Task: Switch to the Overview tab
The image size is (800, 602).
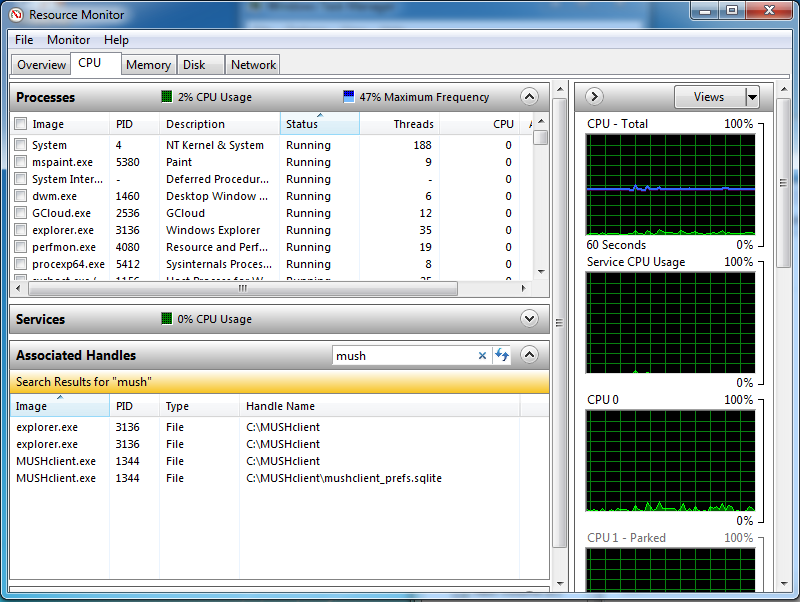Action: point(41,65)
